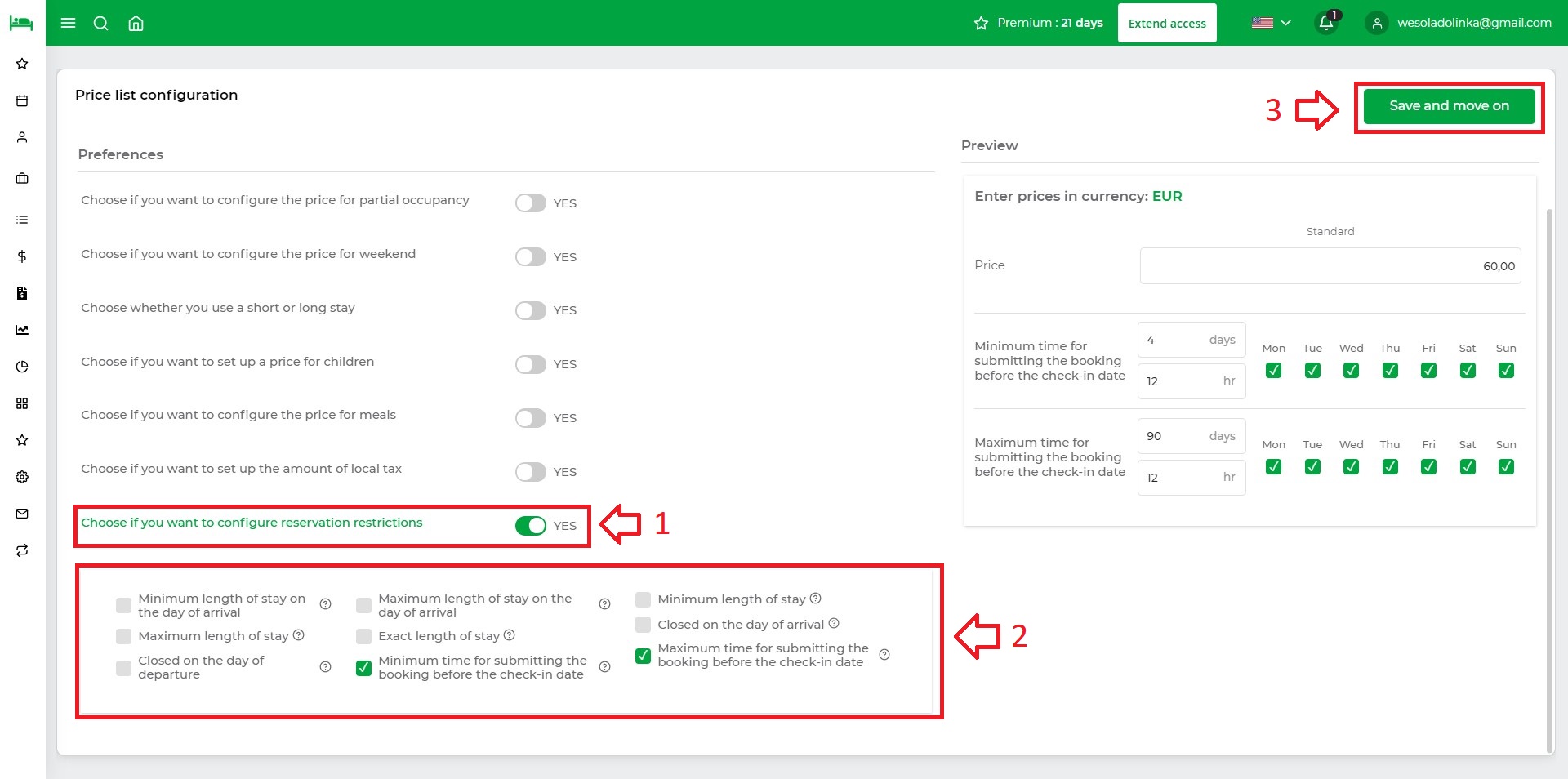Toggle price for meals switch
The height and width of the screenshot is (779, 1568).
pos(531,418)
